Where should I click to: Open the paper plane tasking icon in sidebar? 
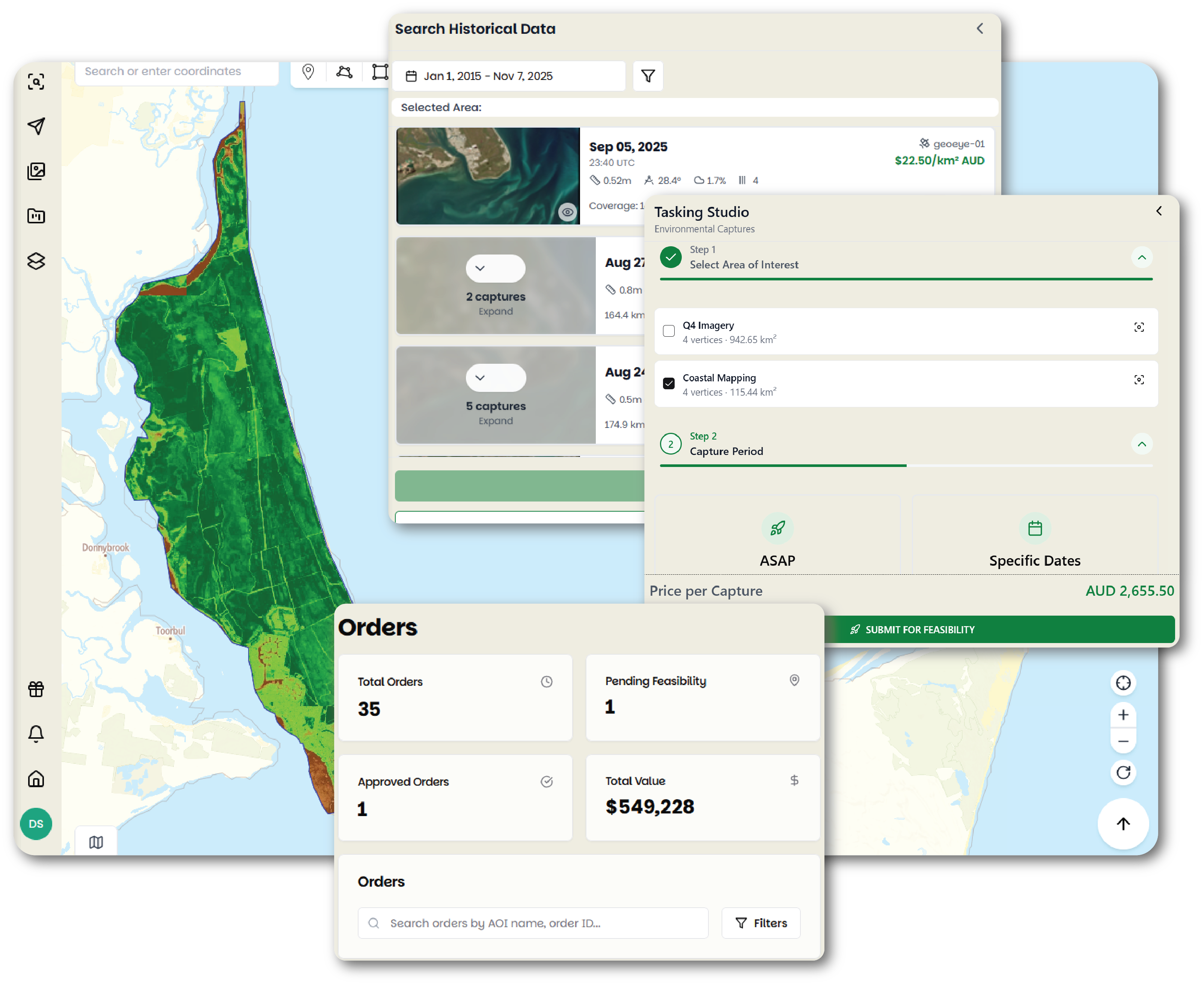[x=36, y=126]
